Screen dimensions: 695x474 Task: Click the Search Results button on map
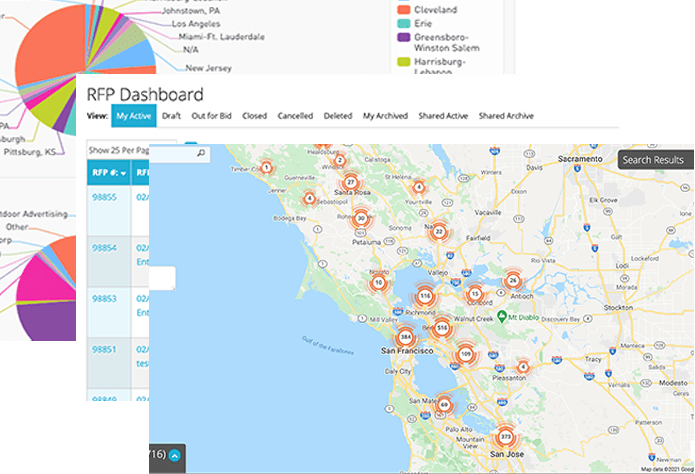[x=656, y=160]
